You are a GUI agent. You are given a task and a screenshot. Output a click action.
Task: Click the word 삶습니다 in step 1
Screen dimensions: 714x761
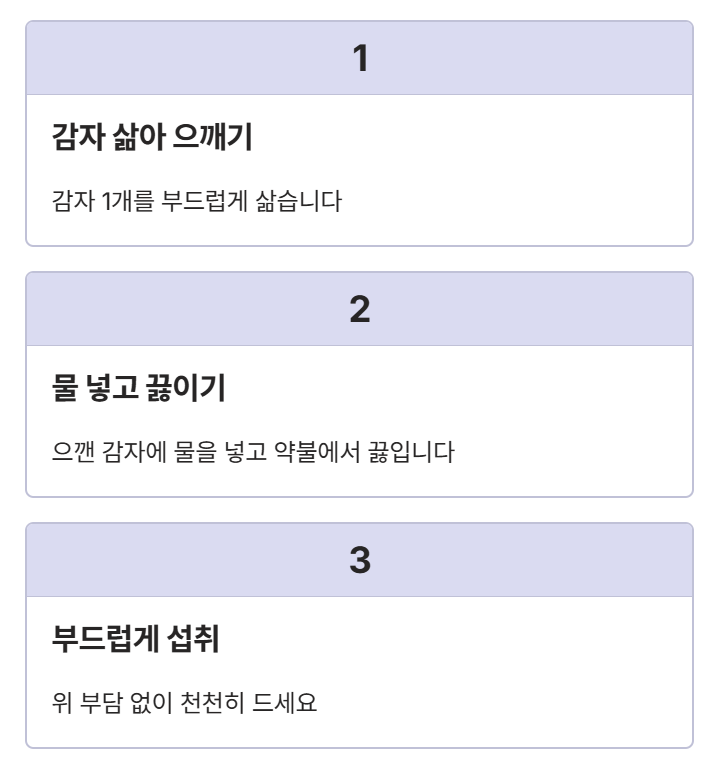tap(299, 201)
